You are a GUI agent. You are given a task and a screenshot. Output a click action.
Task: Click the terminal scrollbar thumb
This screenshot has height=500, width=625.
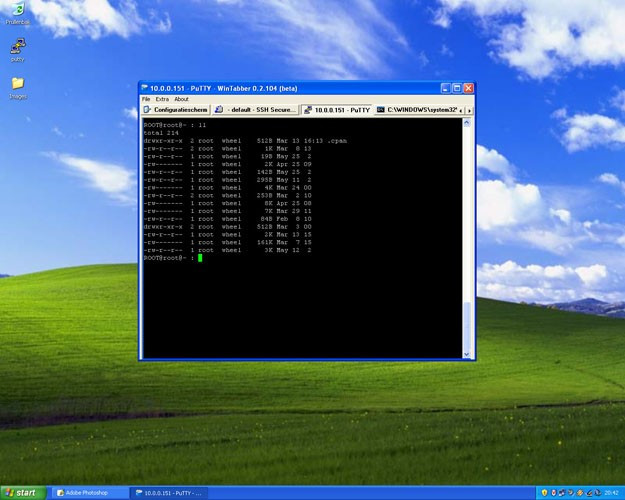pos(467,326)
